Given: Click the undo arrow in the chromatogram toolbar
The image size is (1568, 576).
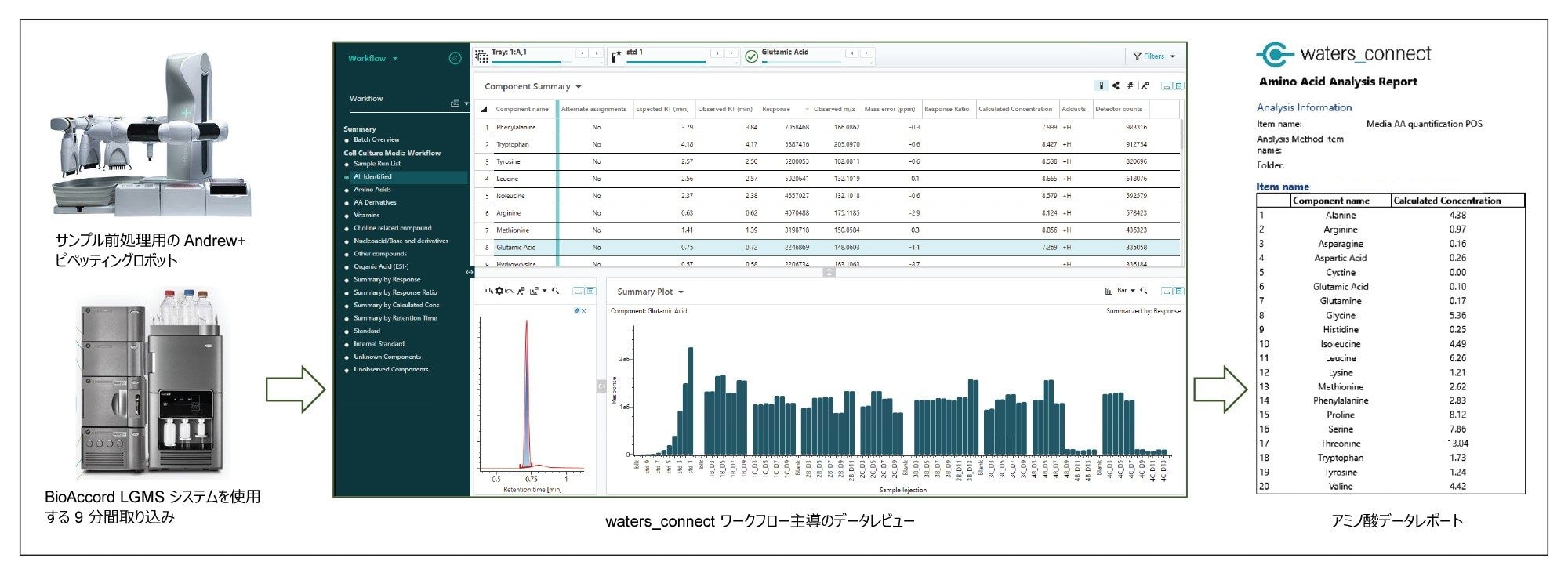Looking at the screenshot, I should click(510, 291).
